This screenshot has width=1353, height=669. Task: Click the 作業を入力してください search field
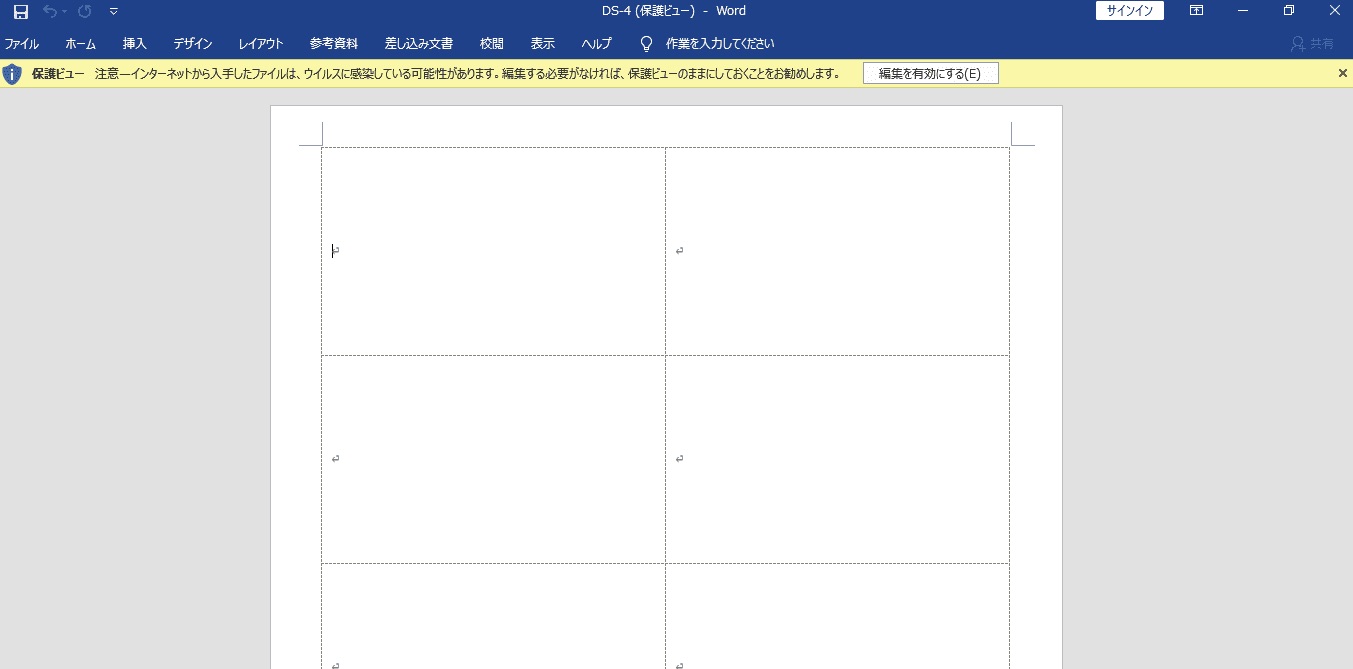720,44
